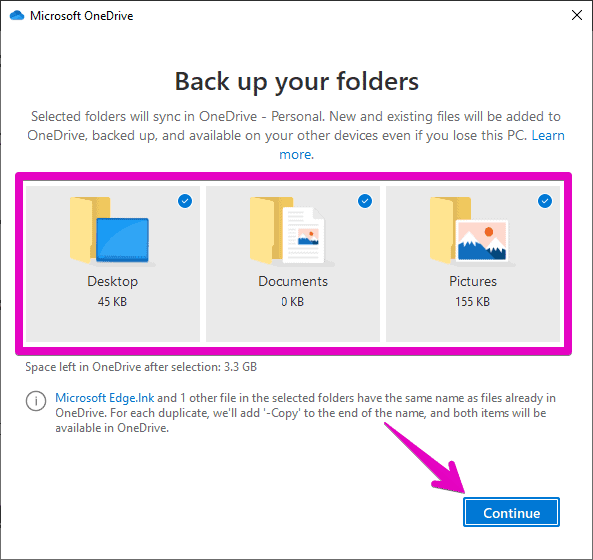The width and height of the screenshot is (593, 560).
Task: Select the Documents label text
Action: pos(293,281)
